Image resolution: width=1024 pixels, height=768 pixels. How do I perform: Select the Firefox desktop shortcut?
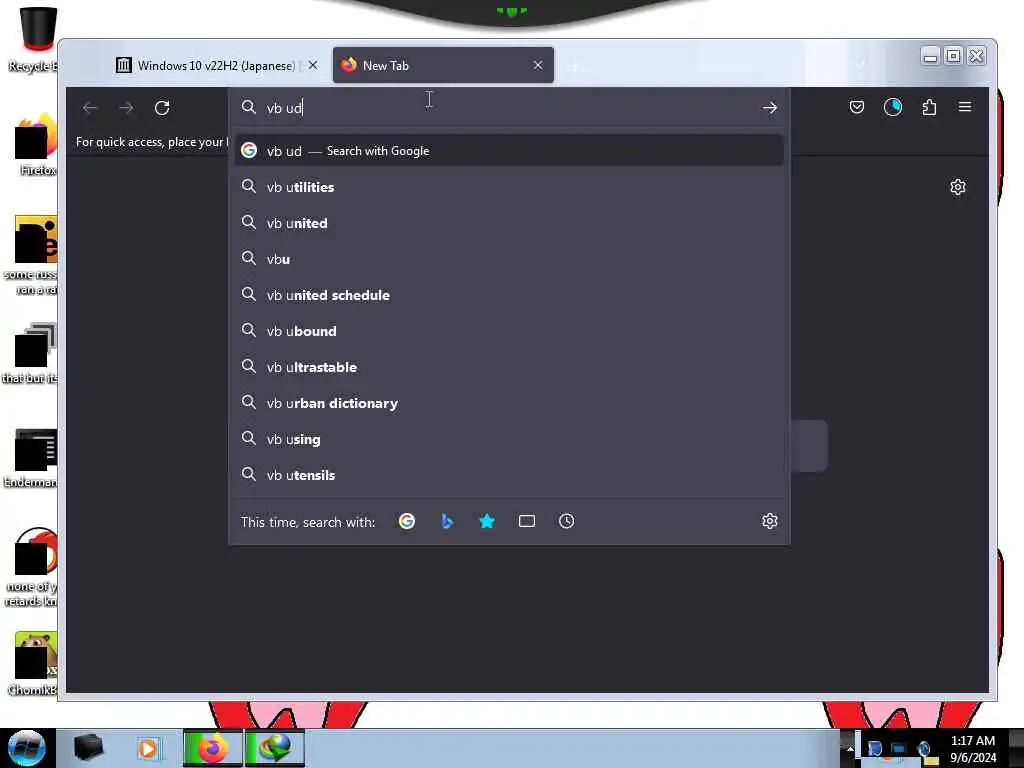click(35, 145)
